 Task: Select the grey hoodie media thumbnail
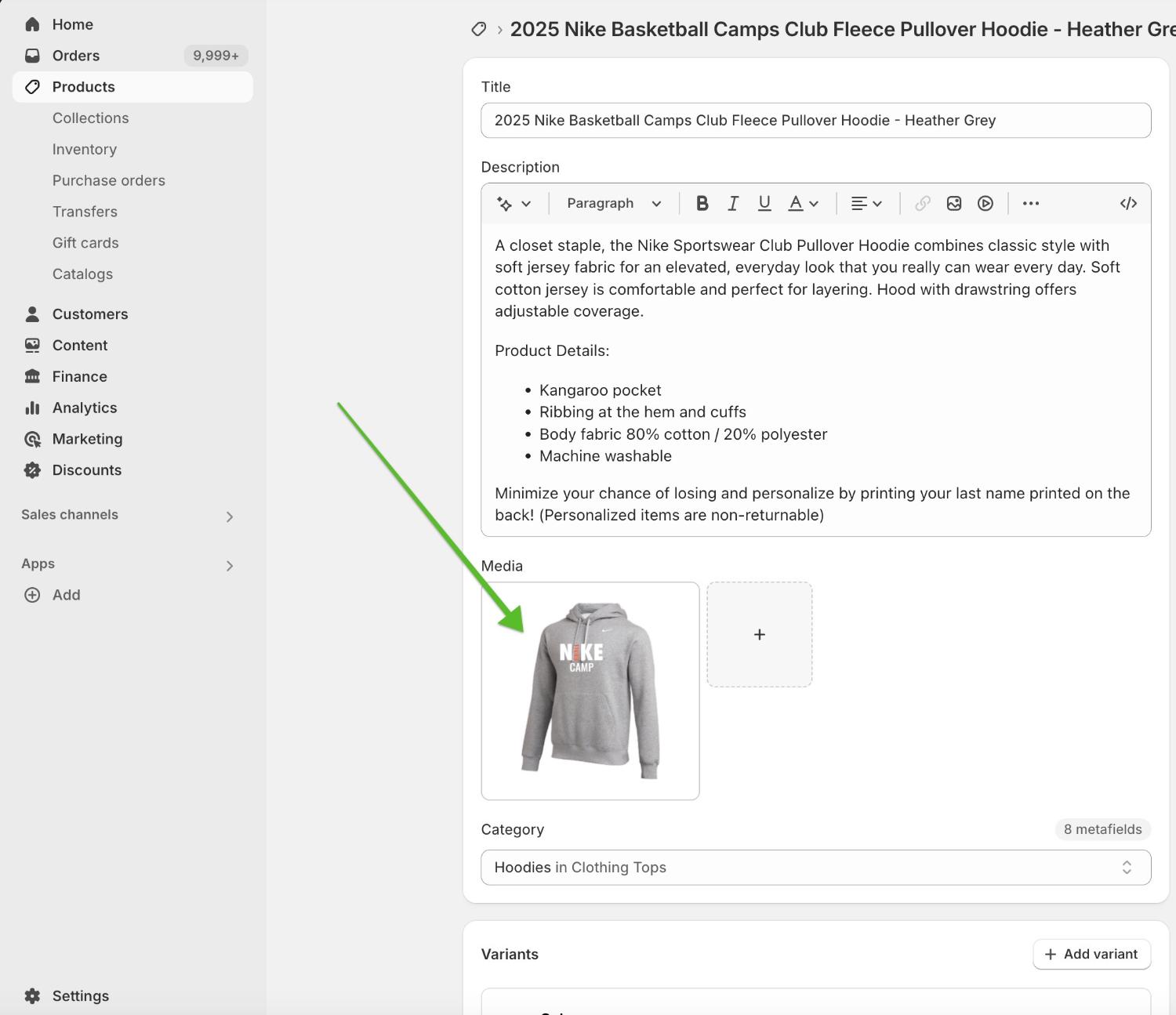590,691
